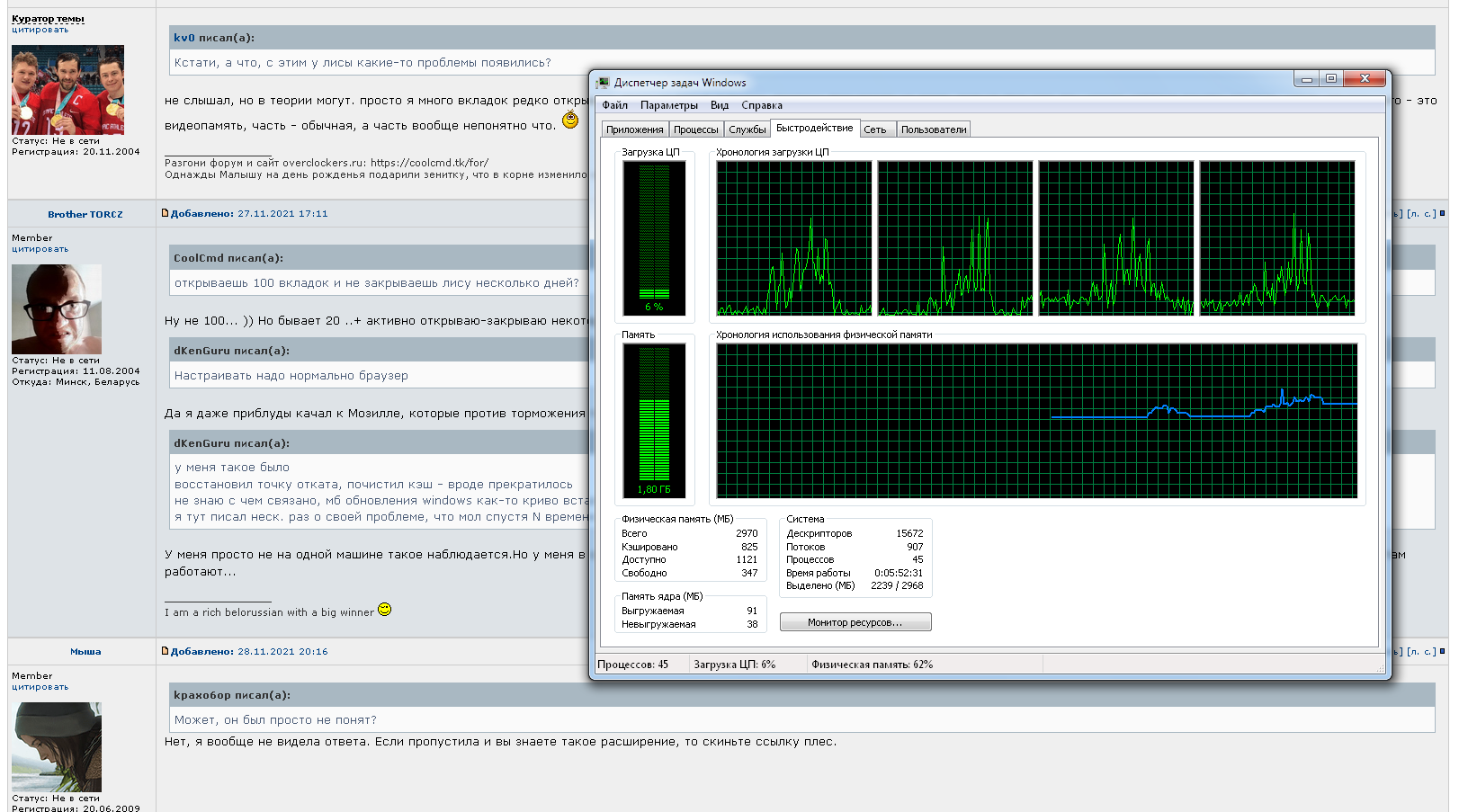Click quoted text 'Может, он был просто не понят?'
The height and width of the screenshot is (812, 1468).
click(275, 720)
